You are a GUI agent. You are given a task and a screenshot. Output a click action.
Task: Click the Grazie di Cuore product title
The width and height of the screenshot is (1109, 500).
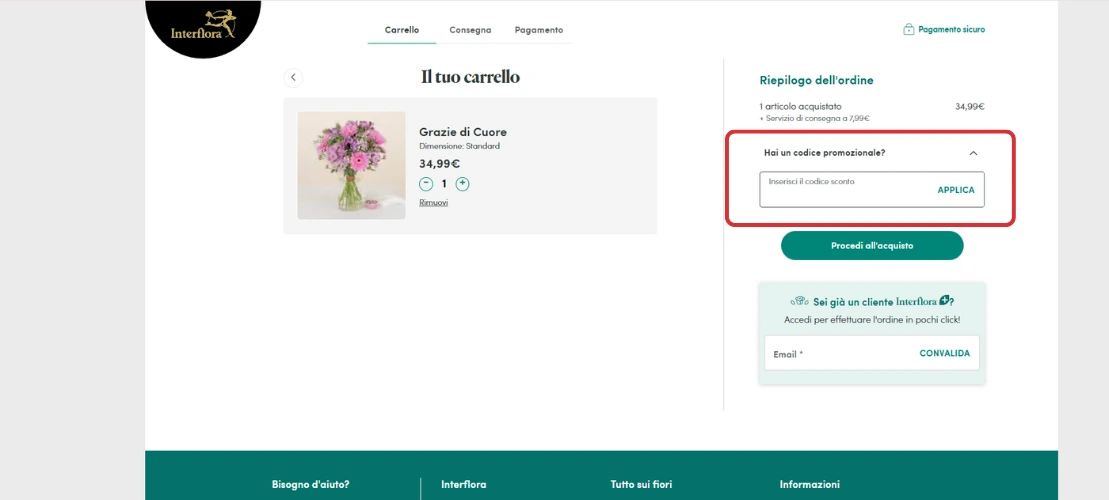pos(463,132)
